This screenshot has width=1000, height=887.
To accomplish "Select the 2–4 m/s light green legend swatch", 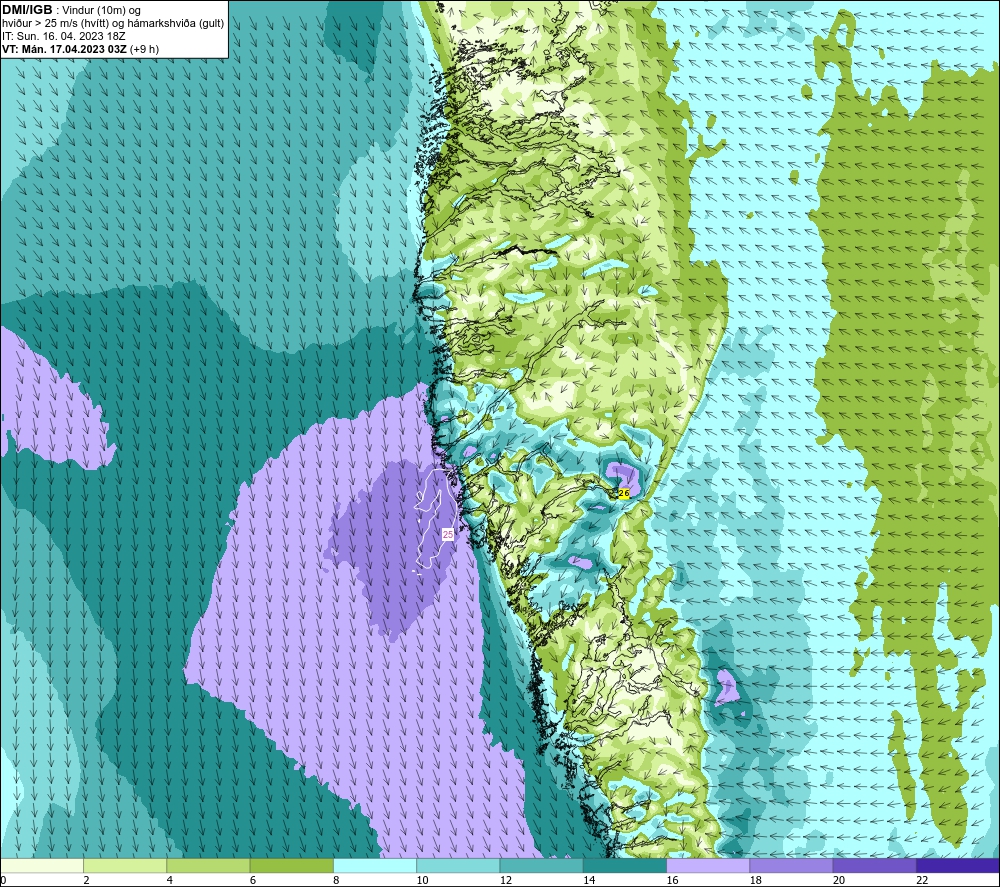I will click(x=125, y=865).
